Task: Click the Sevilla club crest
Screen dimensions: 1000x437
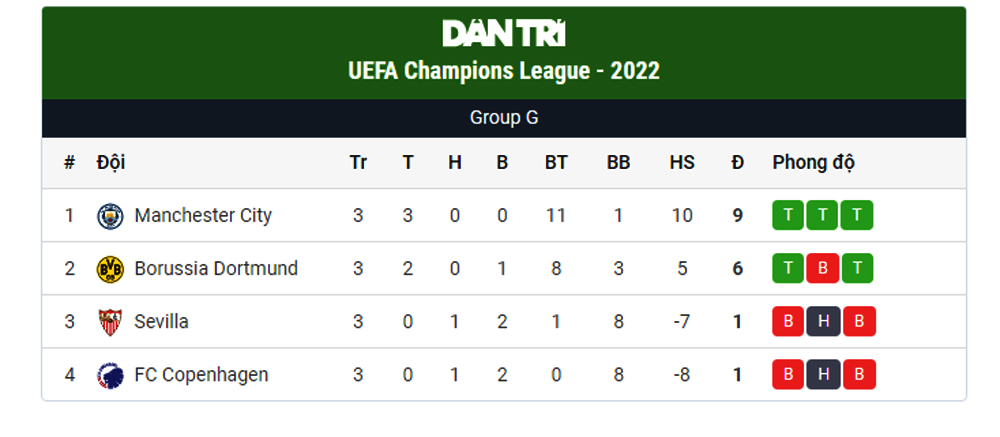Action: pyautogui.click(x=110, y=322)
